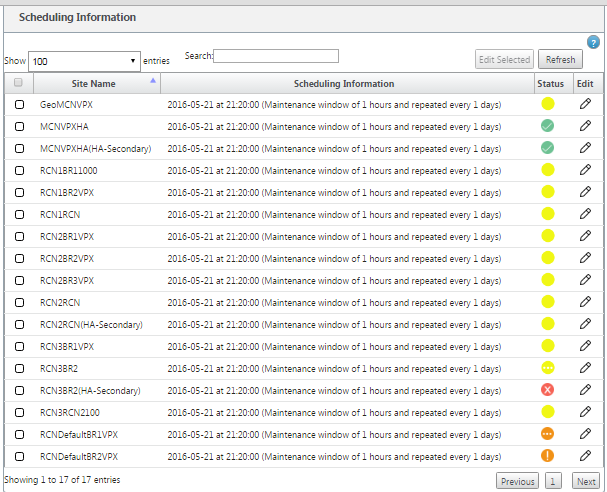This screenshot has height=492, width=607.
Task: Sort table by the Status column header
Action: point(550,84)
